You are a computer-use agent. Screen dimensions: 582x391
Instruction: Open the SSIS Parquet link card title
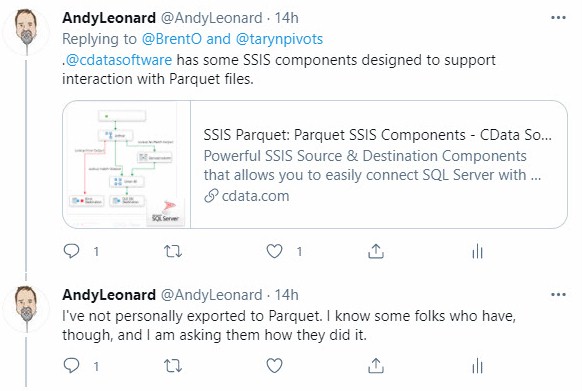click(377, 135)
